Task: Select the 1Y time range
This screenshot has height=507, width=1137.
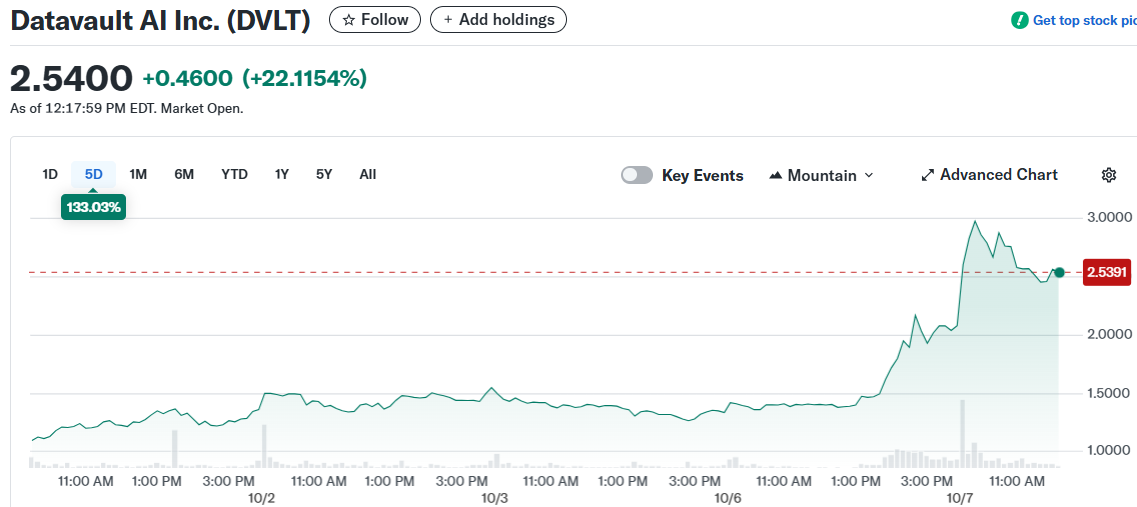Action: 282,174
